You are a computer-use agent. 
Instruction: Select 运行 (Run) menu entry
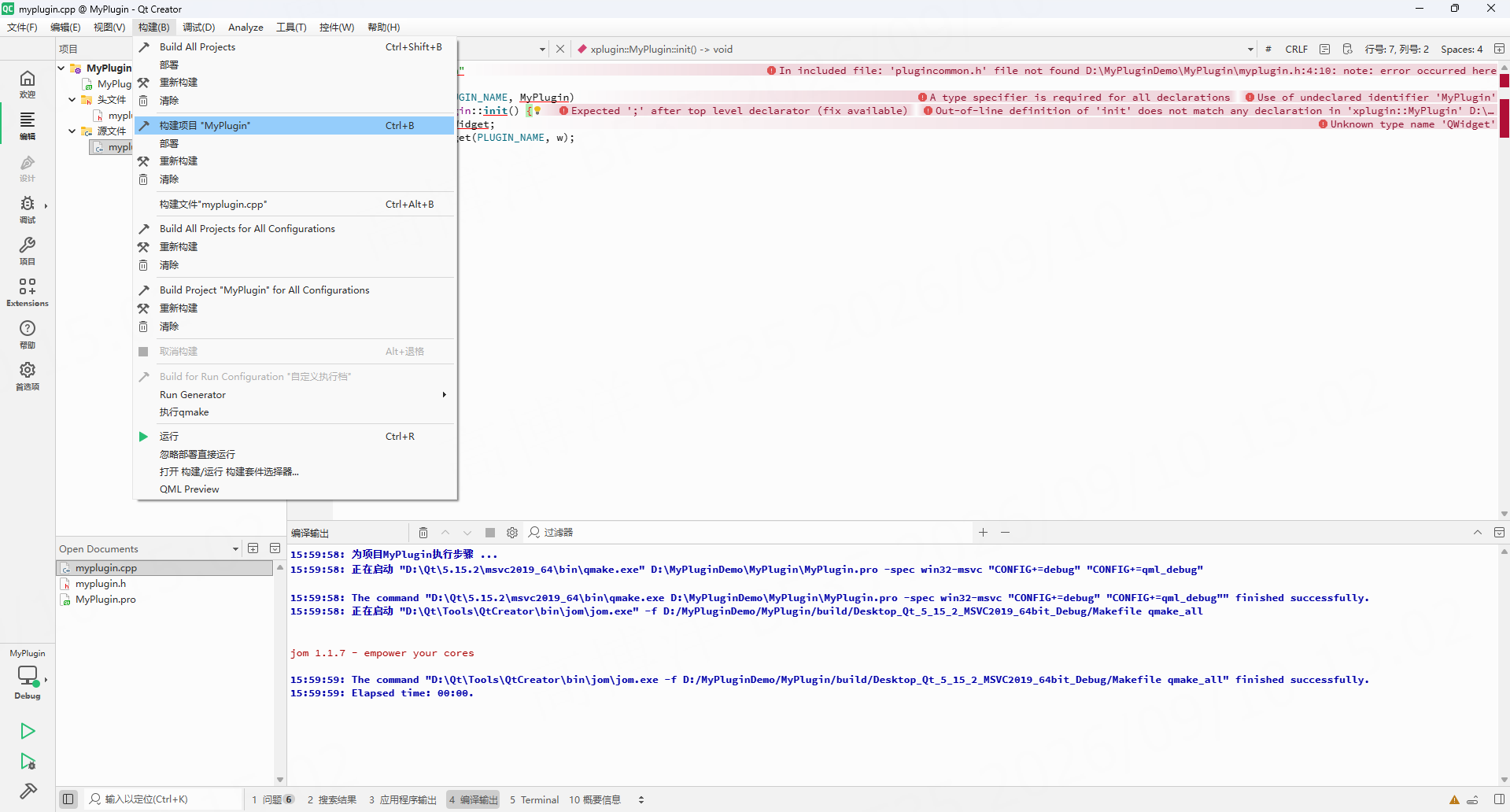pyautogui.click(x=295, y=437)
